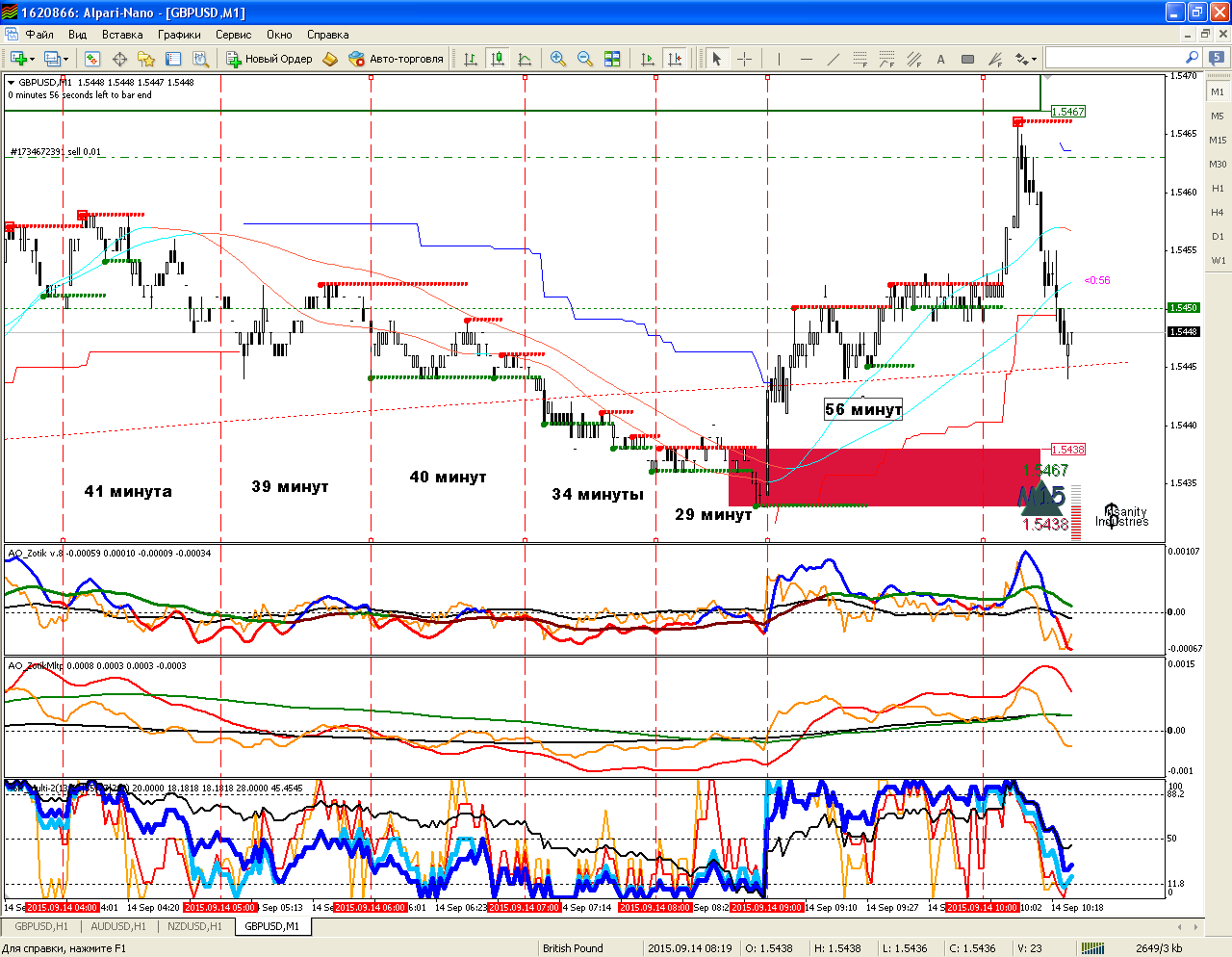The width and height of the screenshot is (1232, 957).
Task: Select the vertical line drawing tool
Action: [779, 59]
